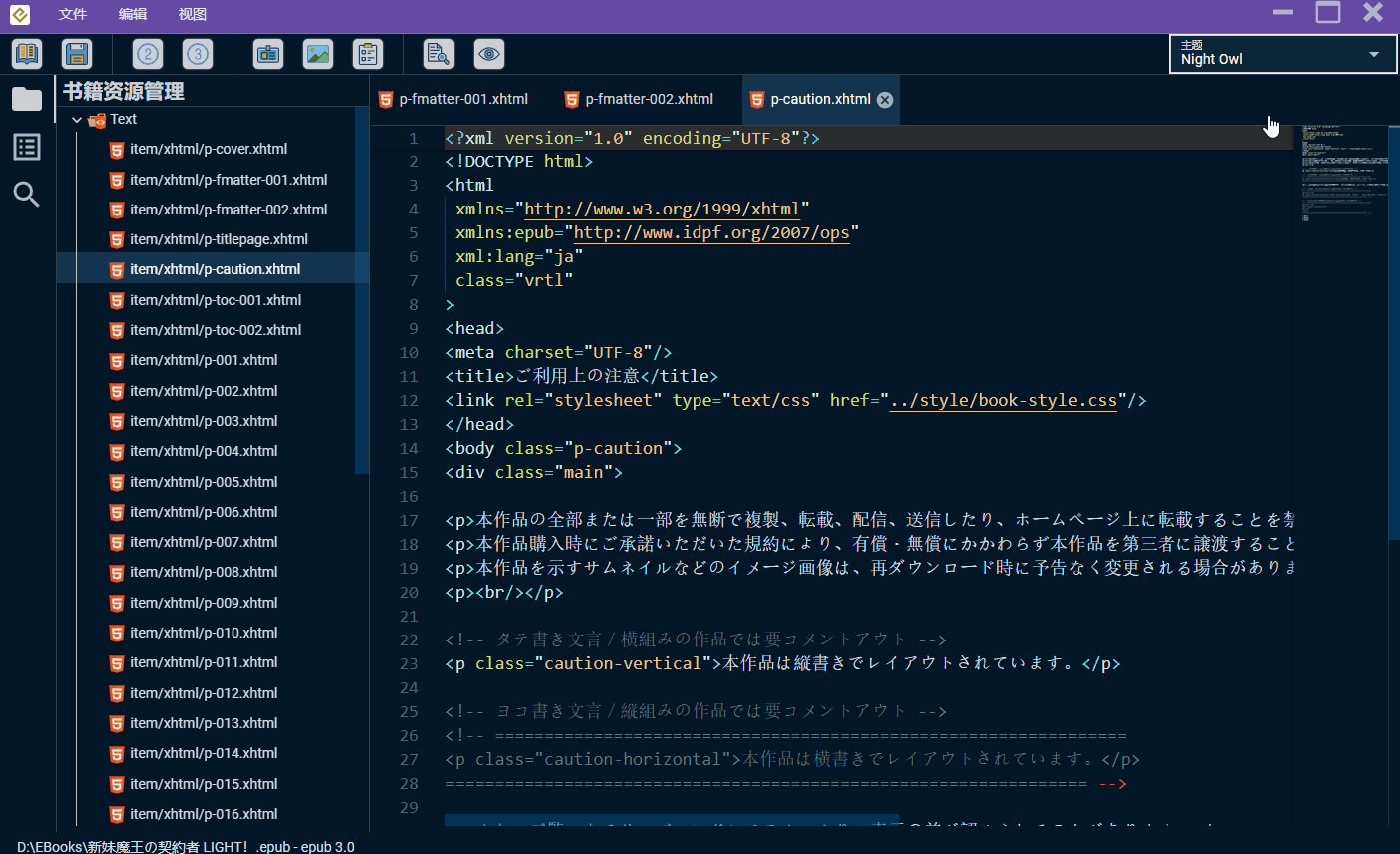Viewport: 1400px width, 854px height.
Task: Open item/xhtml/p-009.xhtml in tree
Action: pyautogui.click(x=204, y=603)
